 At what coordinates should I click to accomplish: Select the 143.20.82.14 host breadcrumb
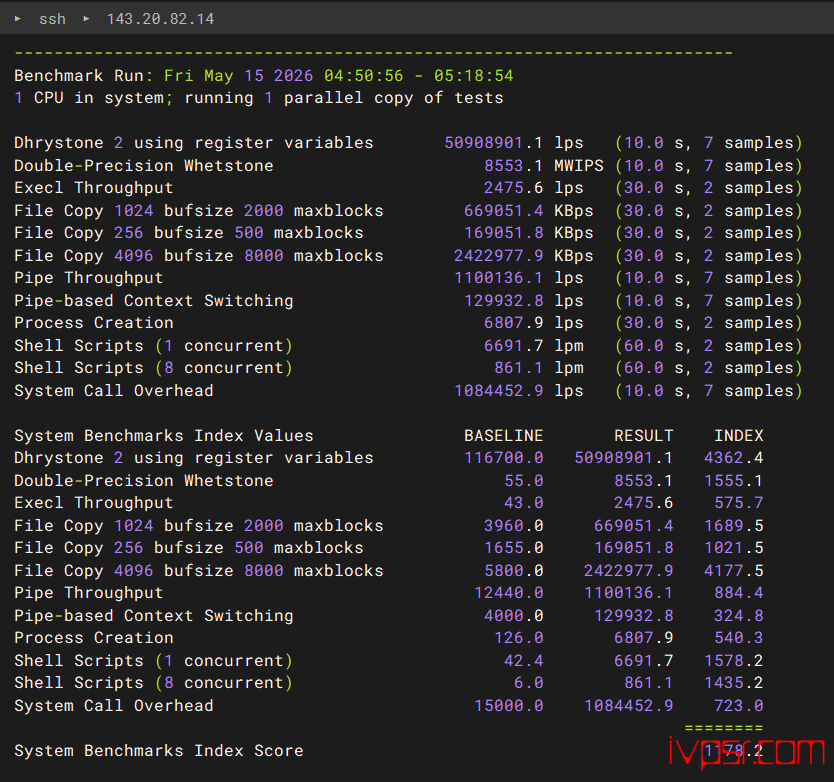pos(161,19)
